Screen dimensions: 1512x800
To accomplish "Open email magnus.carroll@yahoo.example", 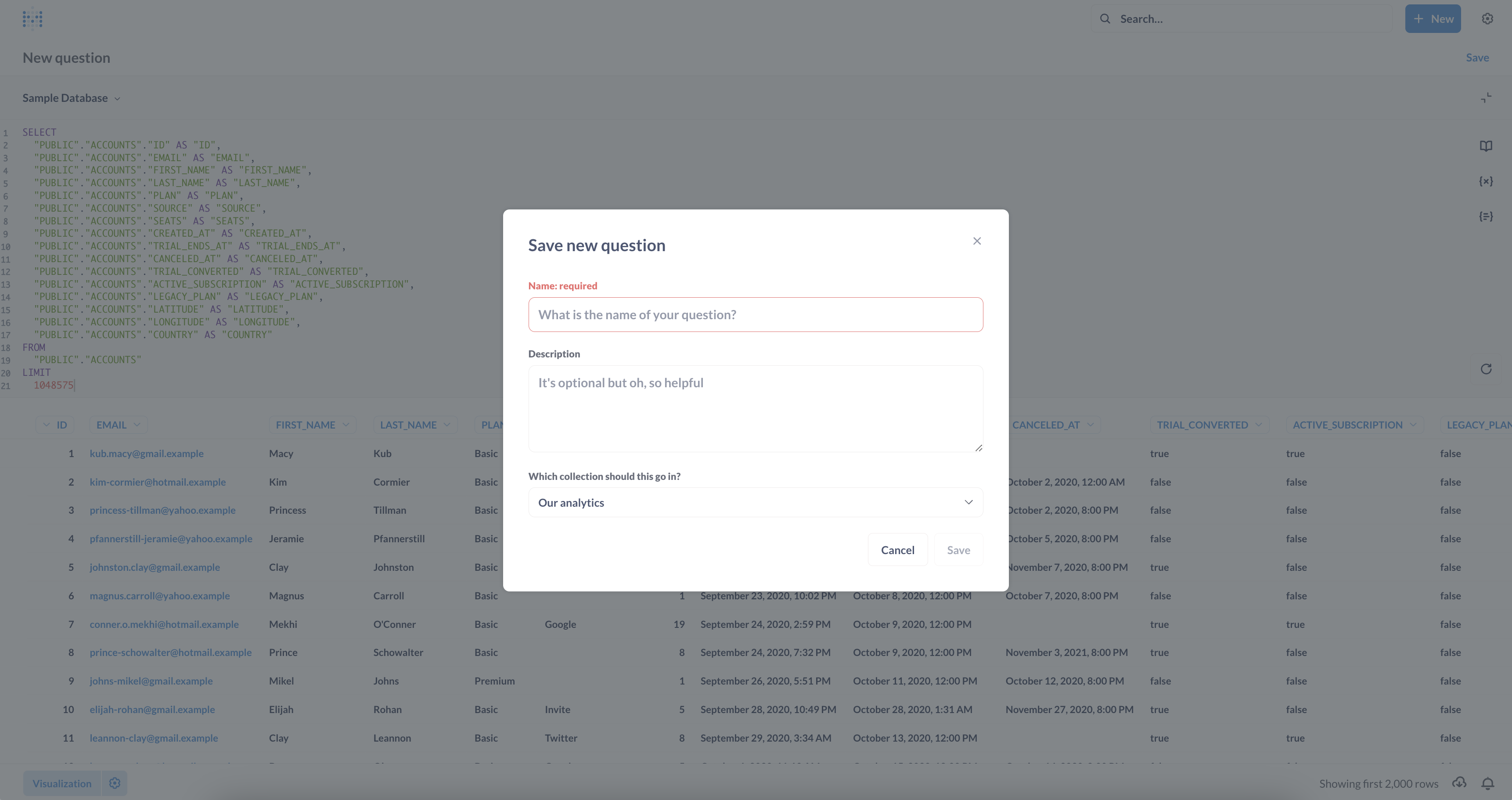I will click(160, 596).
